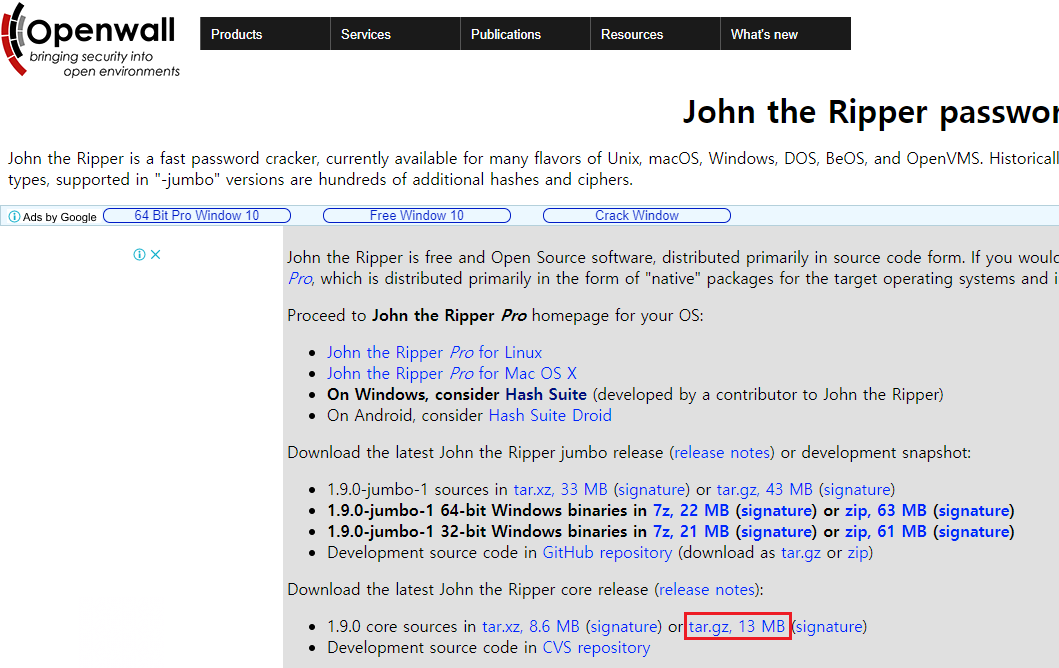
Task: Download 32-bit Windows binaries 7z, 21 MB
Action: [691, 532]
